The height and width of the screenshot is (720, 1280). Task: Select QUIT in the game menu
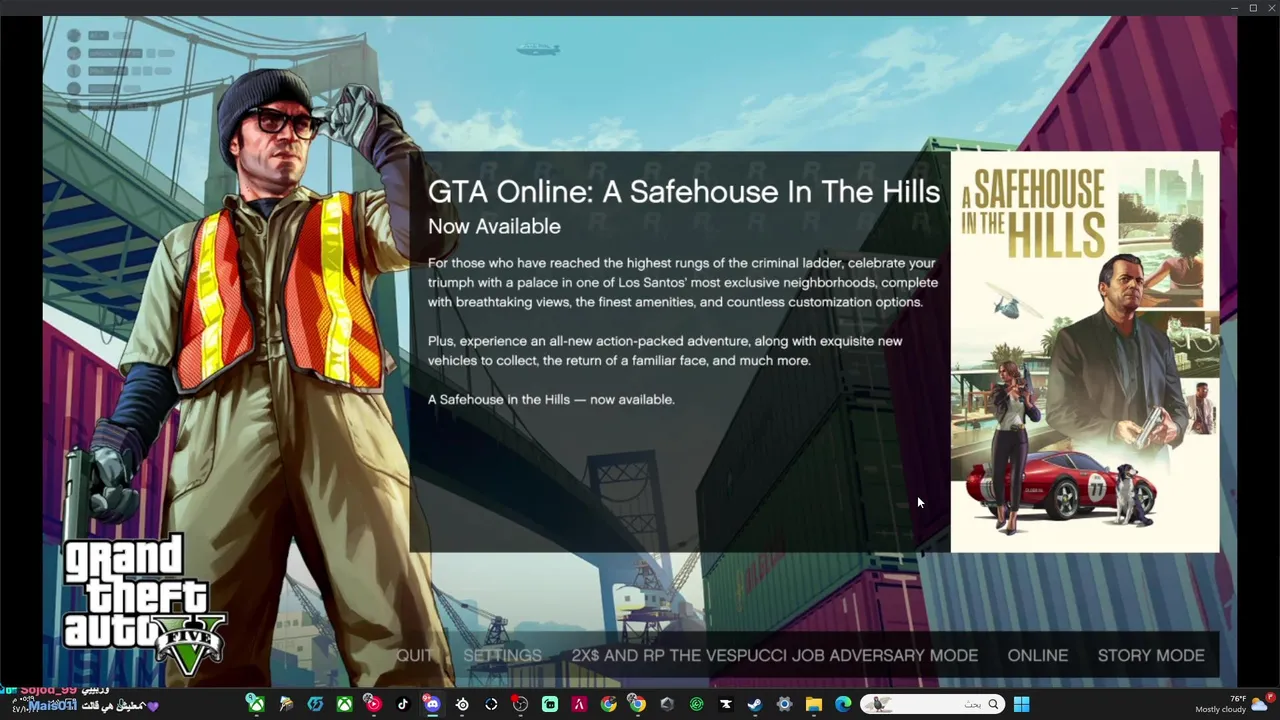click(x=414, y=655)
